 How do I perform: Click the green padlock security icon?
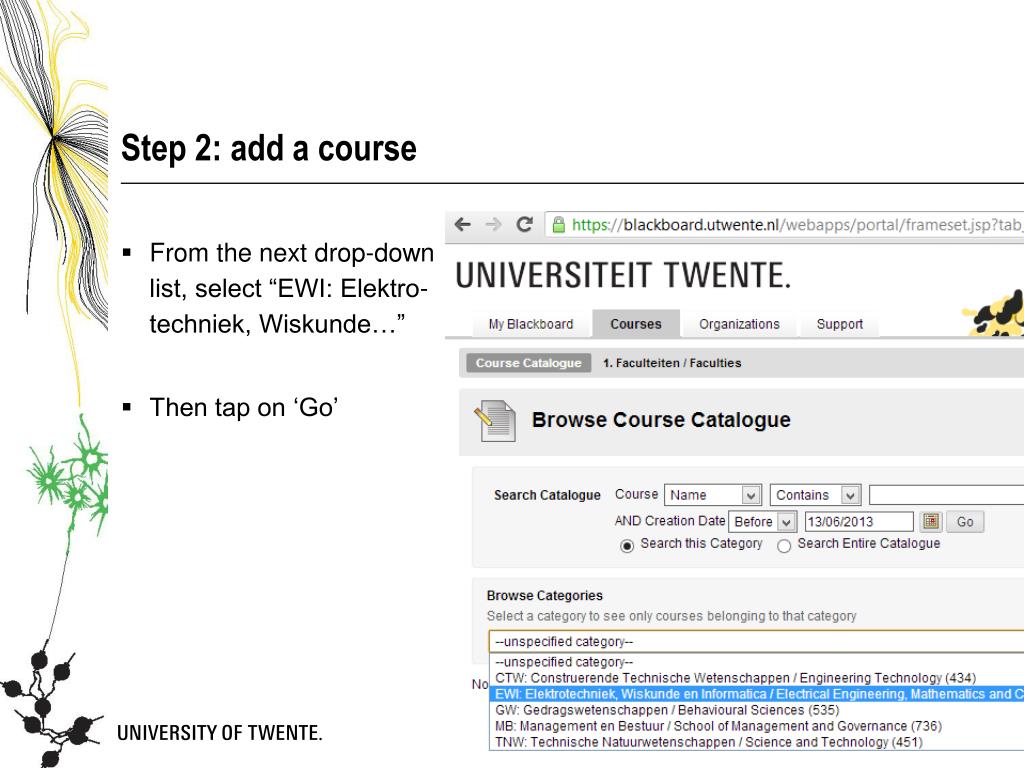(x=558, y=225)
